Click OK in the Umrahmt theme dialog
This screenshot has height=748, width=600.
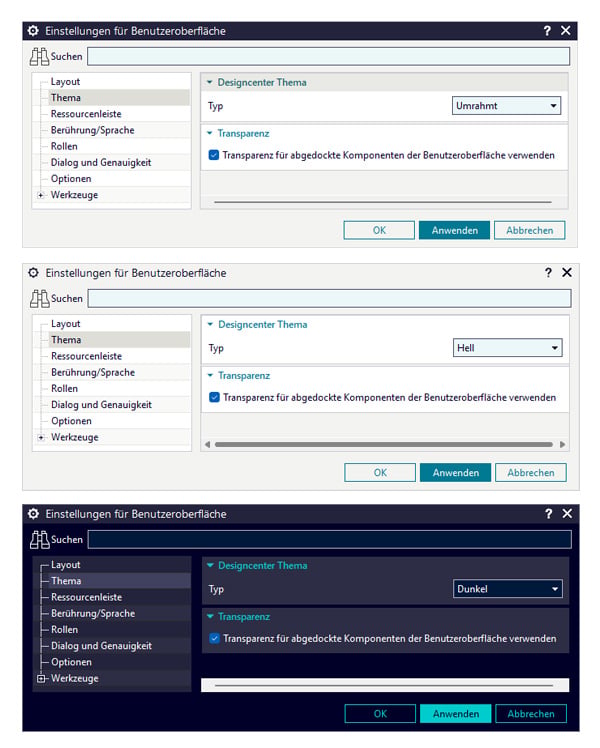(379, 230)
